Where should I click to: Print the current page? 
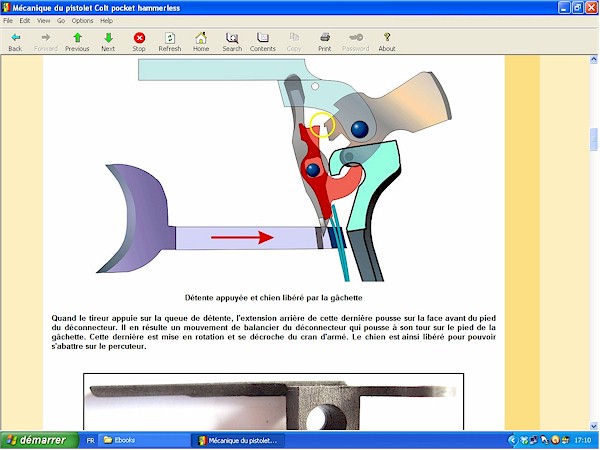click(x=325, y=41)
